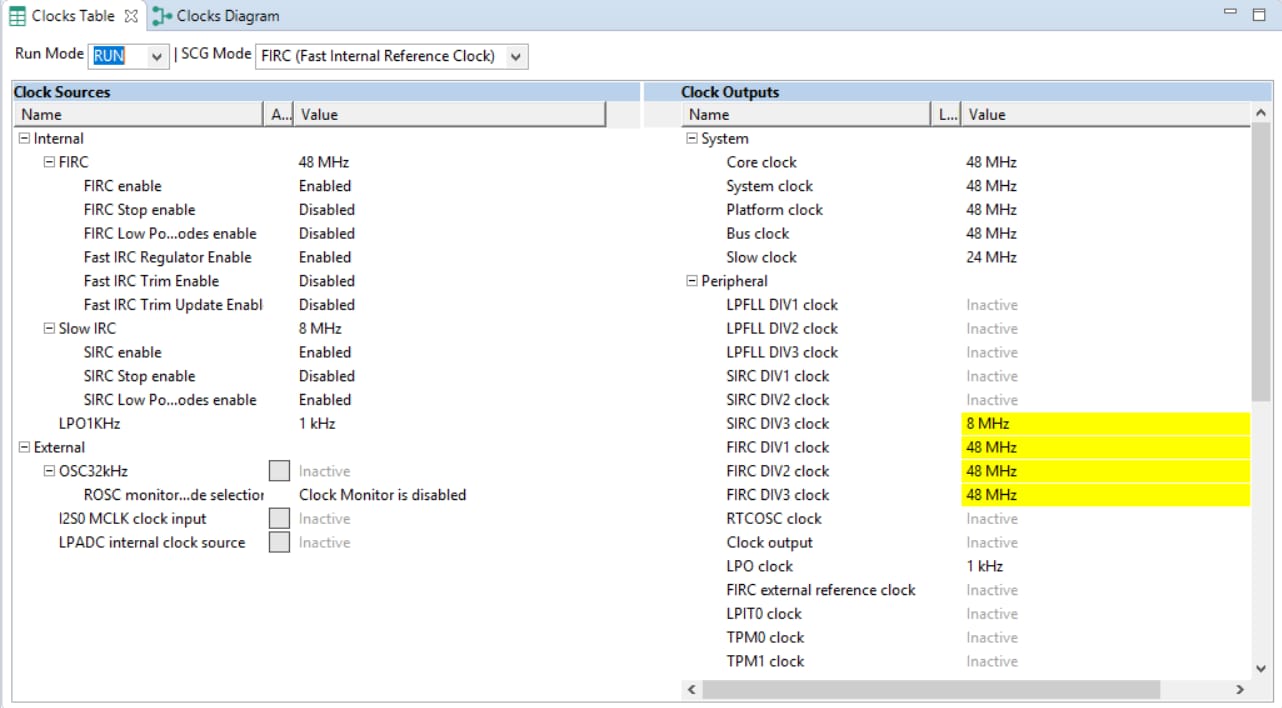
Task: Minimize the clocks view panel
Action: [x=1230, y=13]
